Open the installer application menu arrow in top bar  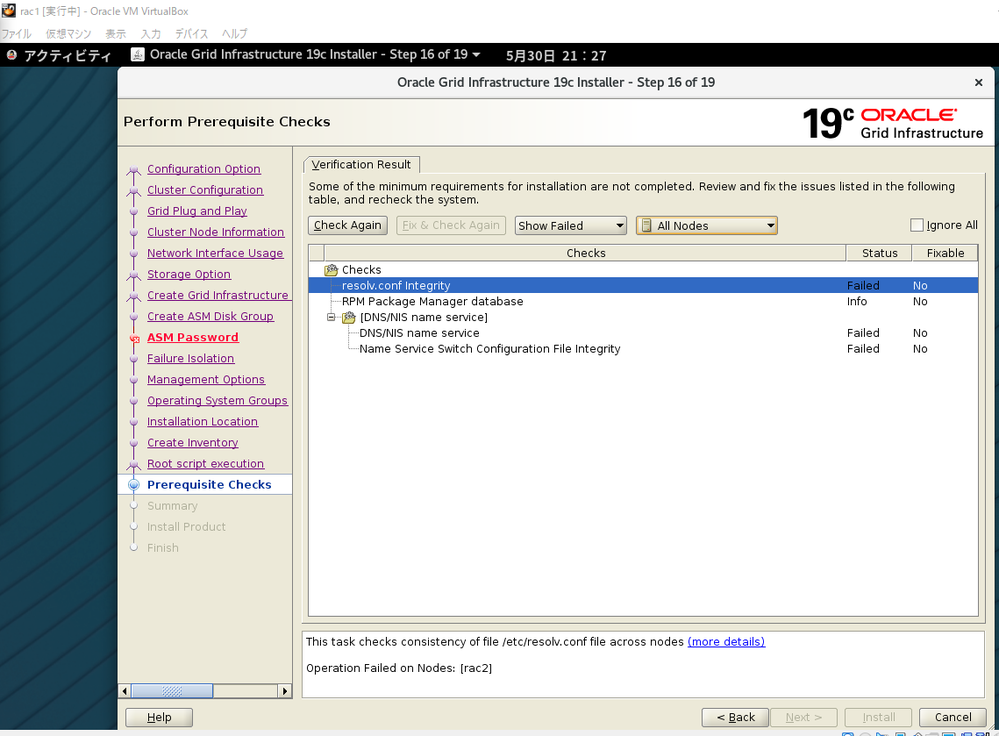(x=476, y=55)
